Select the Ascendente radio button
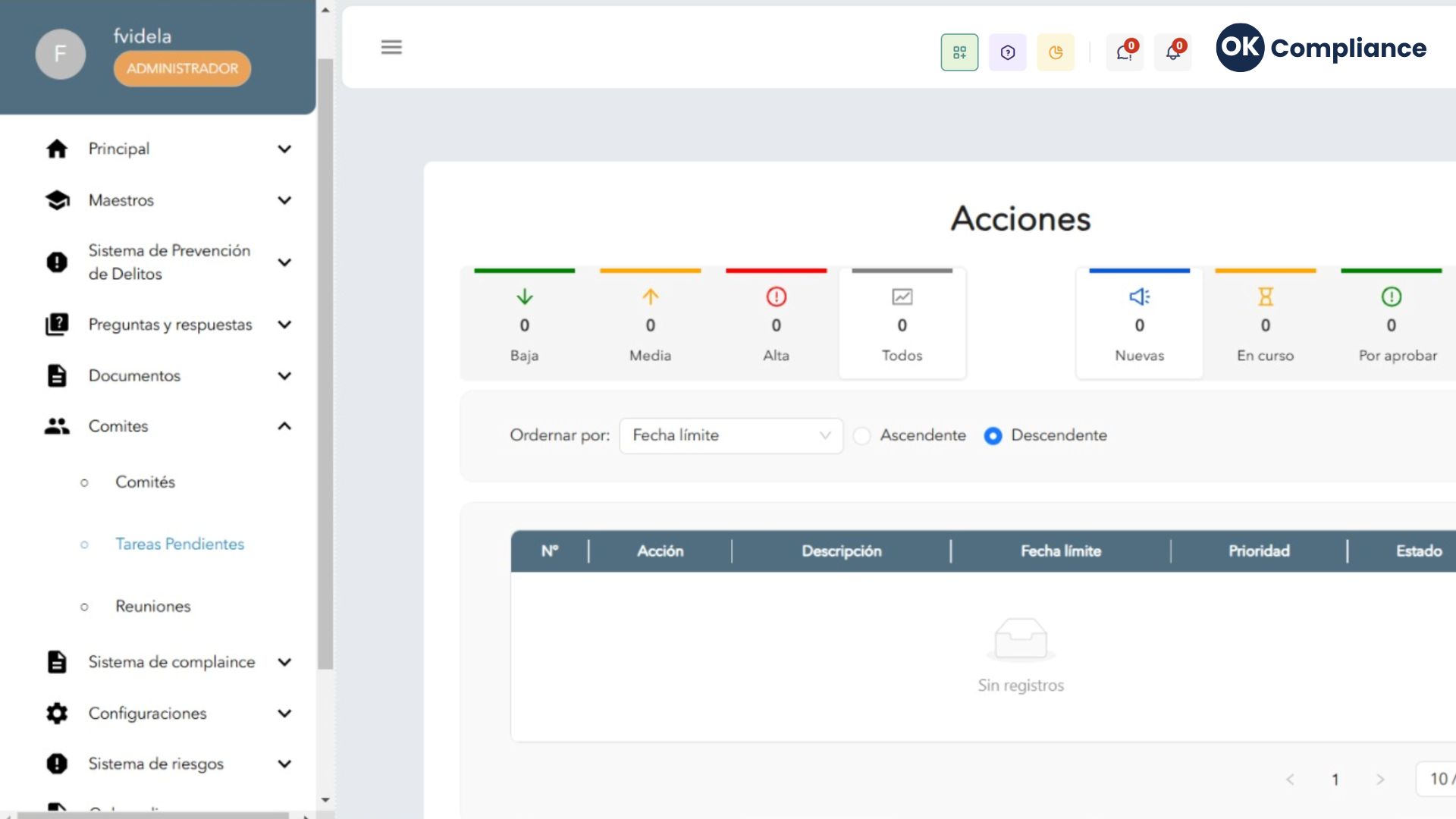1456x819 pixels. point(861,436)
